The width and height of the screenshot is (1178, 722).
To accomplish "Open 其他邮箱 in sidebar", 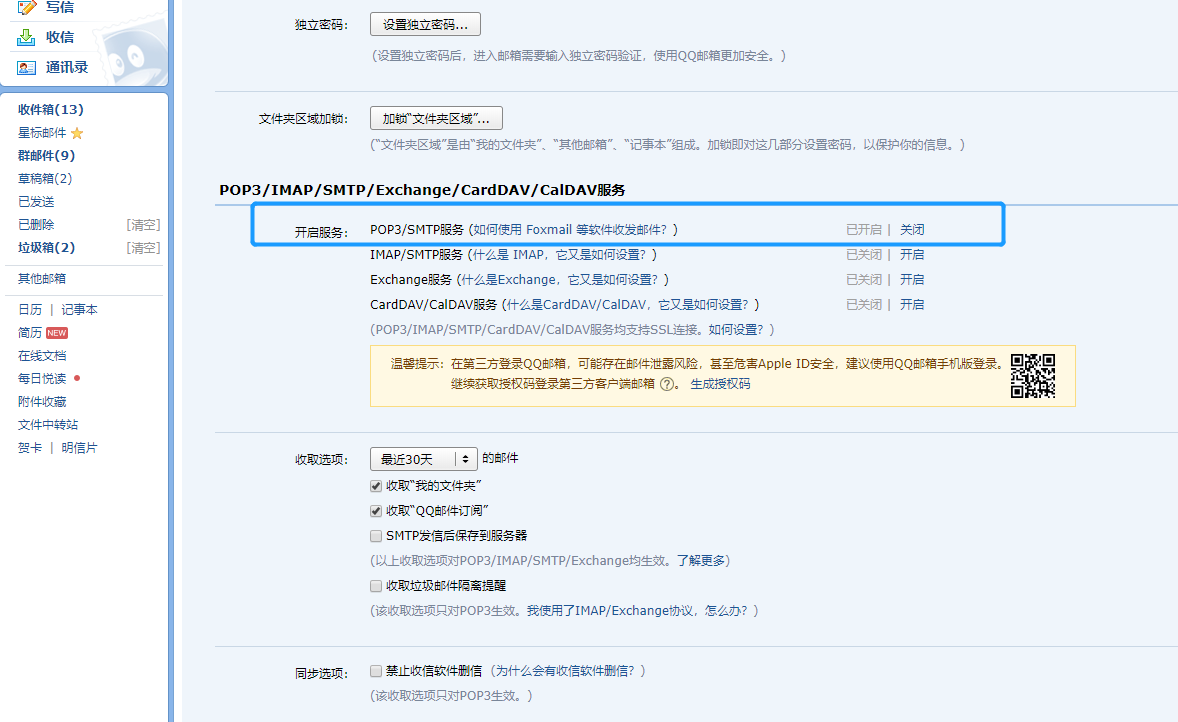I will coord(42,279).
